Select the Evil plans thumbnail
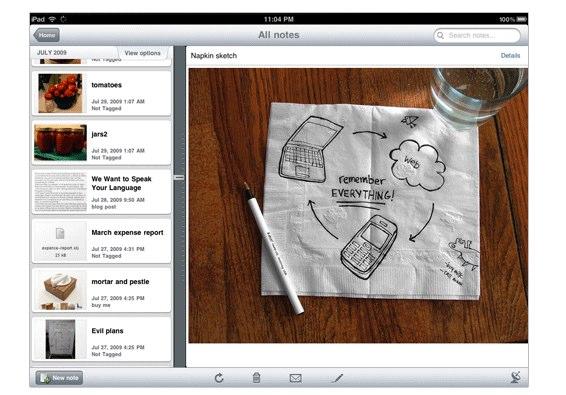 point(60,339)
